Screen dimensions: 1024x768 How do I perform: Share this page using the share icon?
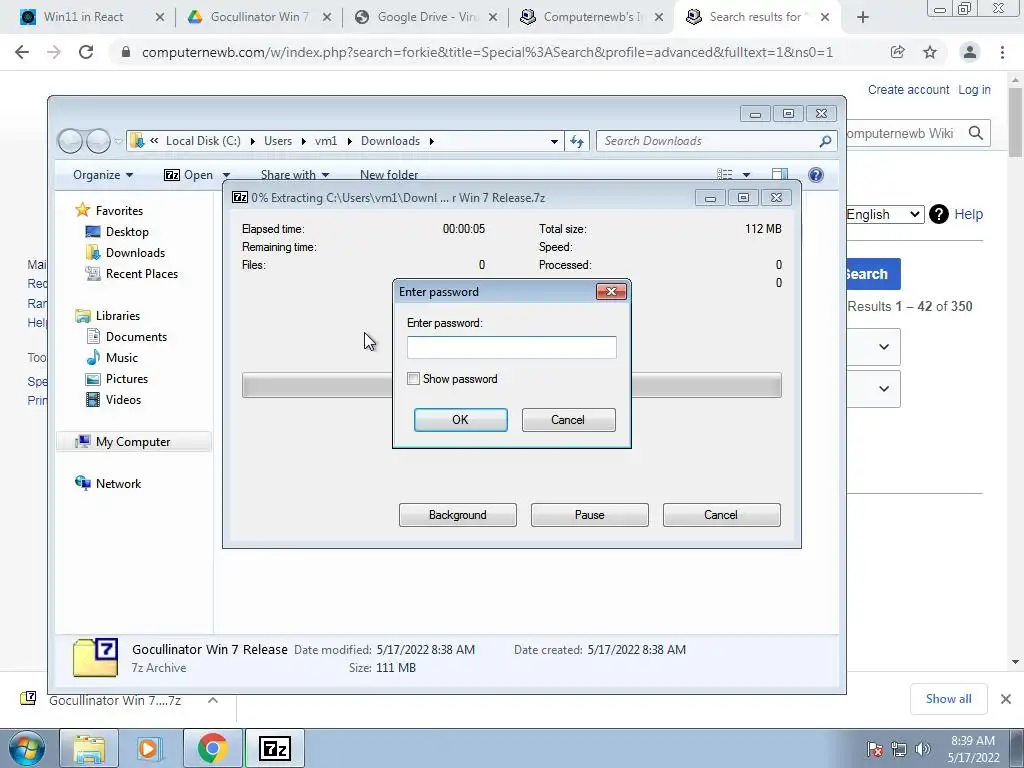[897, 52]
